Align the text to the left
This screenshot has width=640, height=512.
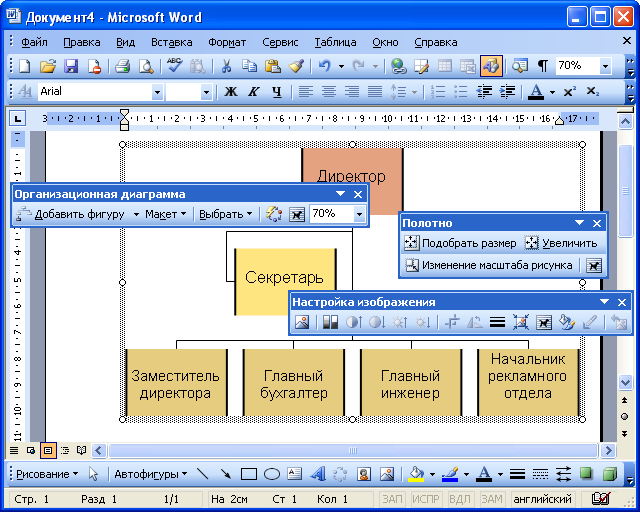point(305,91)
